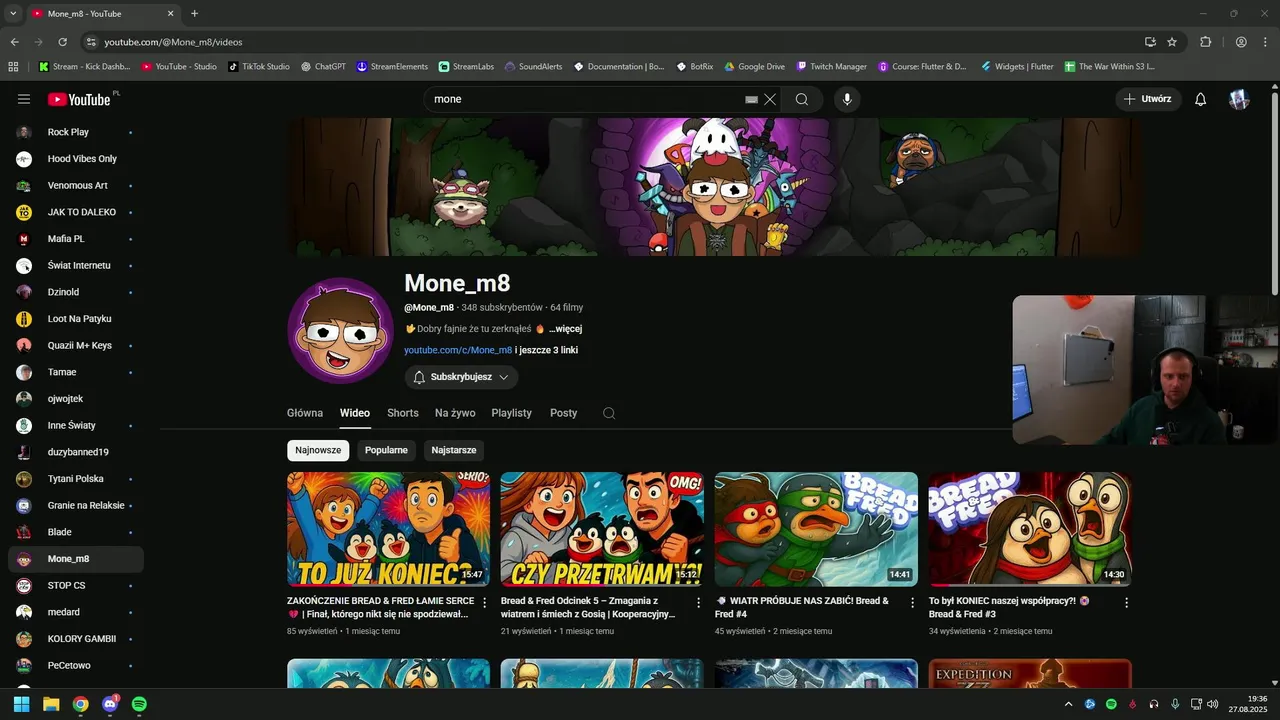Filter videos by Najstarsze
Viewport: 1280px width, 720px height.
(454, 450)
